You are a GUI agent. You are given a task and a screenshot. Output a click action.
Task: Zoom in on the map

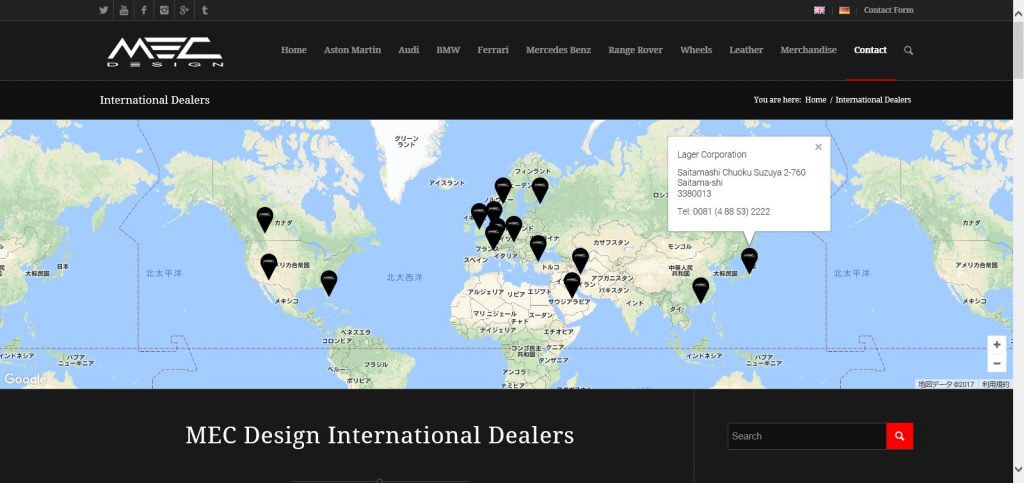pos(996,345)
